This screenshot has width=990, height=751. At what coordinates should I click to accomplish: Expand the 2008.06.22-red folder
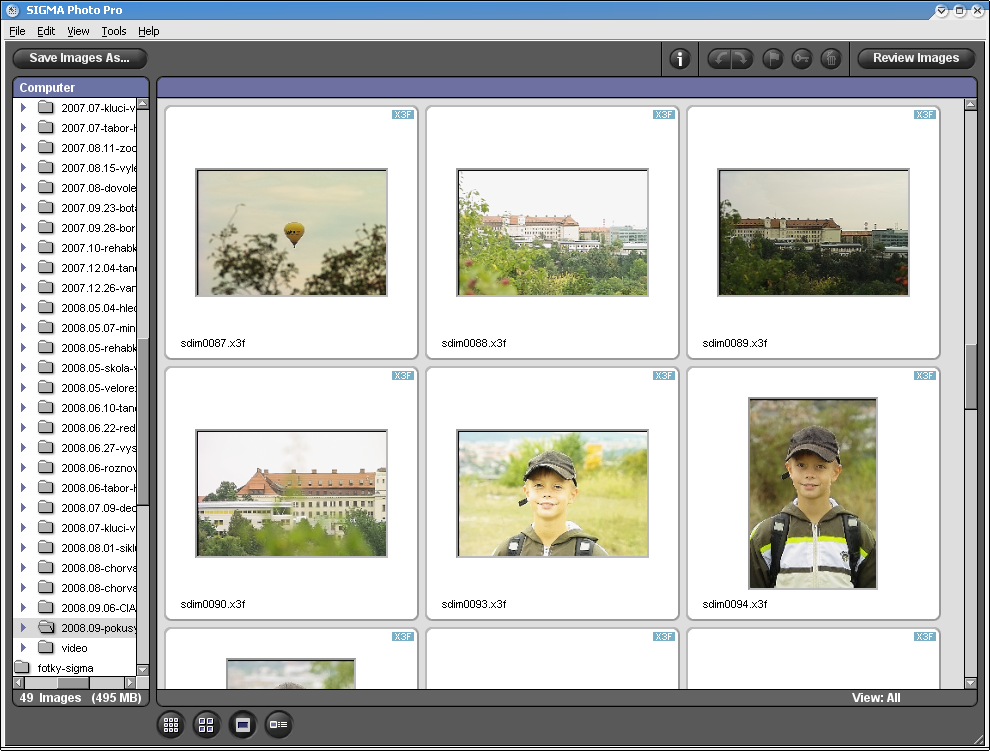click(23, 428)
